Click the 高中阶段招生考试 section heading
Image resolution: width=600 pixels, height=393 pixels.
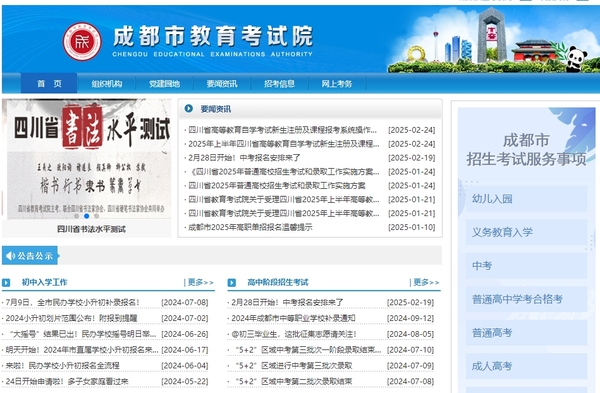[x=278, y=282]
